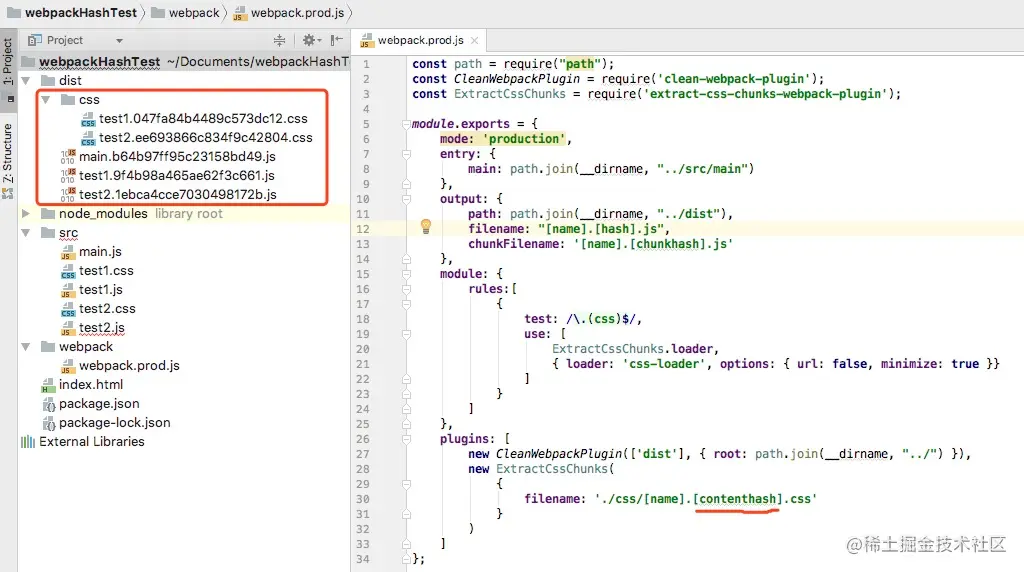1024x572 pixels.
Task: Click the test2.js file icon in src
Action: [68, 328]
